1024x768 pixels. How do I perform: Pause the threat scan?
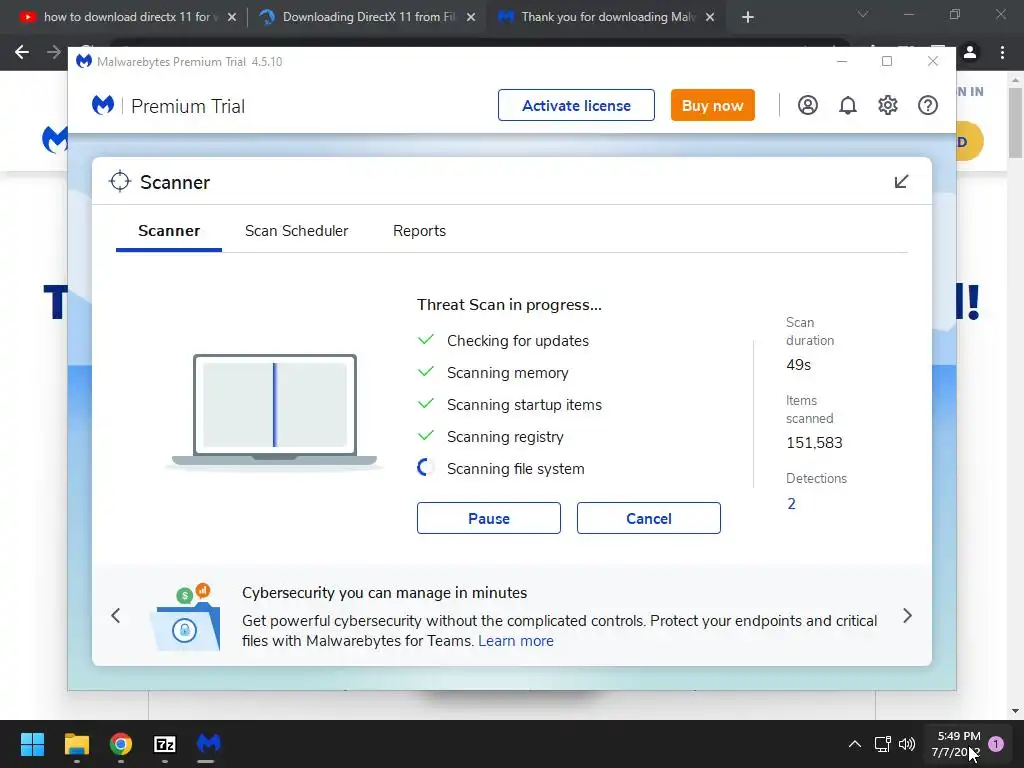488,518
